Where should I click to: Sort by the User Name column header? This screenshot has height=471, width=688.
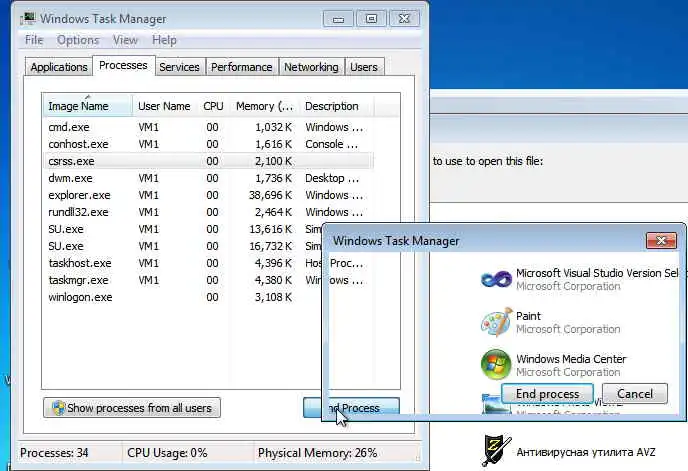coord(164,106)
